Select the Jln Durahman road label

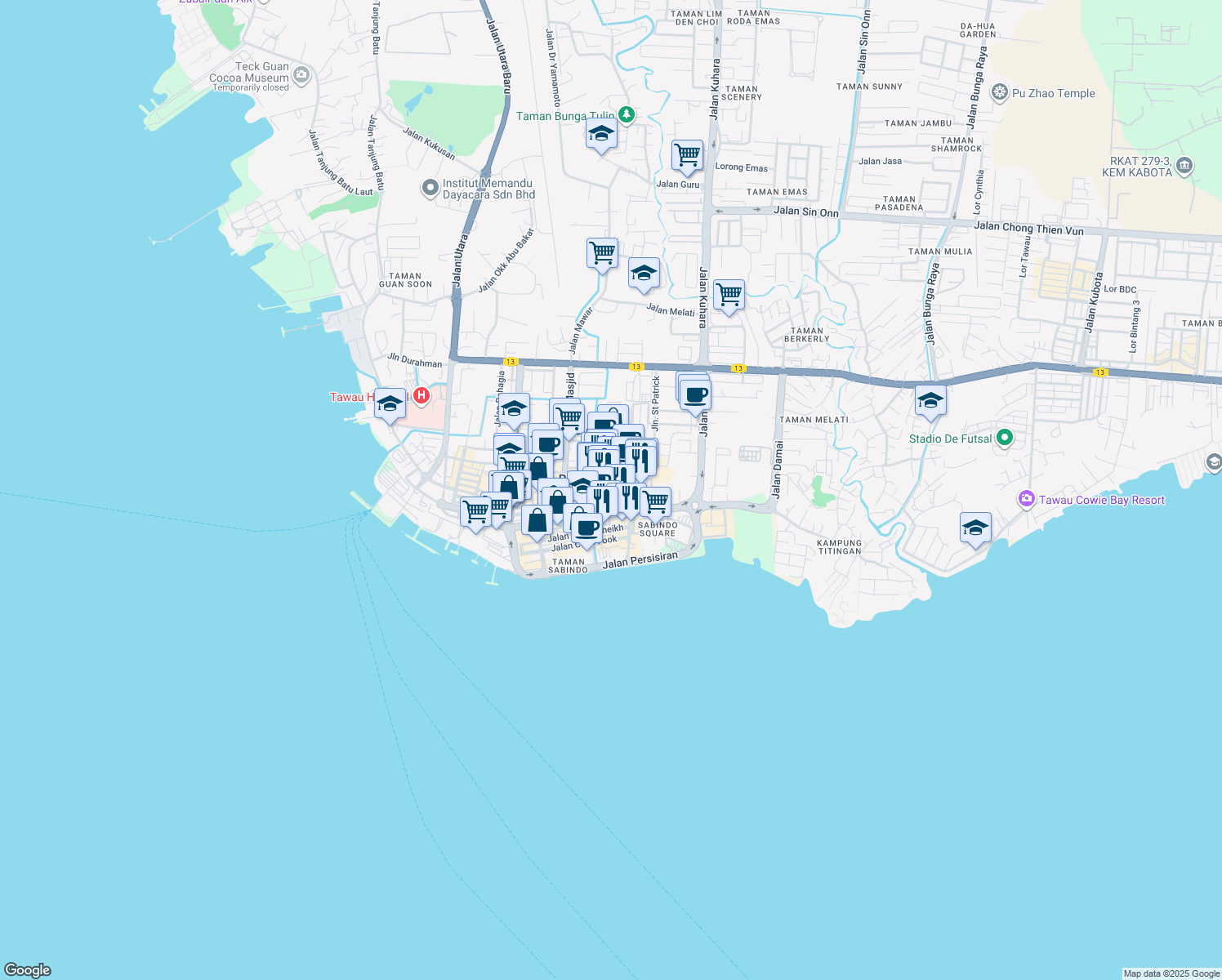tap(414, 360)
